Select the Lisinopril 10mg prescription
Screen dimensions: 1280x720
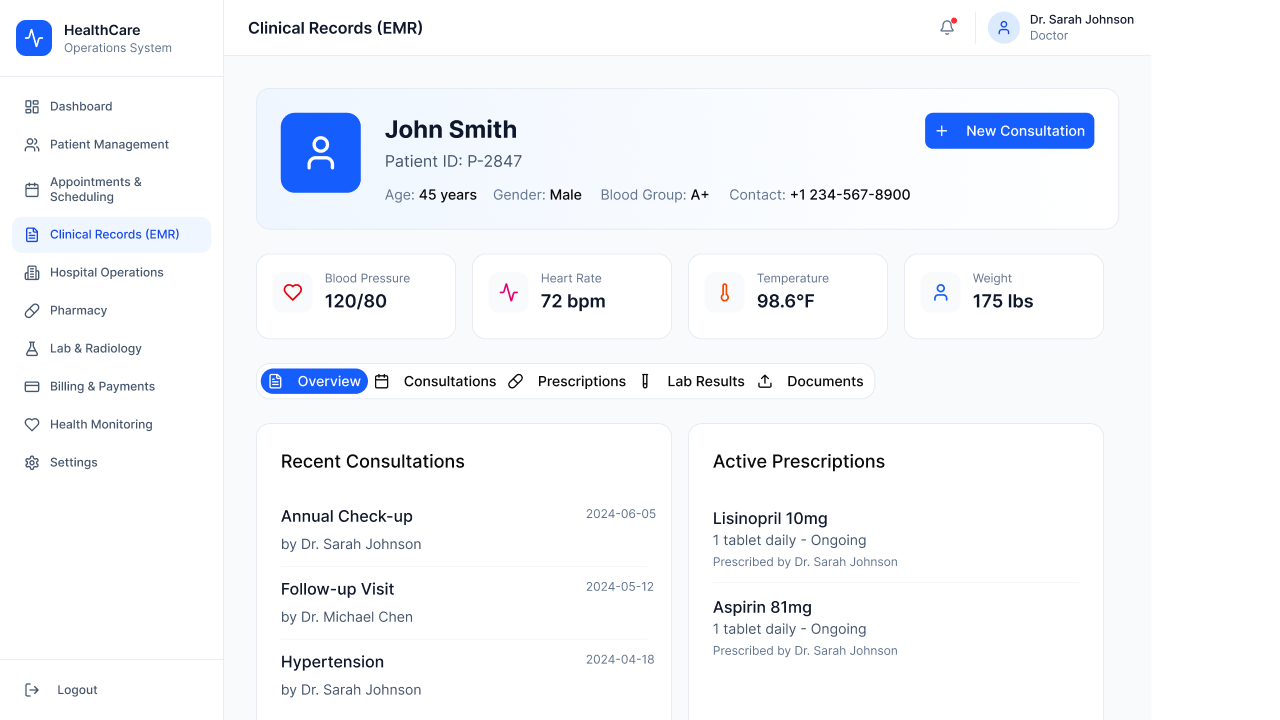tap(896, 539)
